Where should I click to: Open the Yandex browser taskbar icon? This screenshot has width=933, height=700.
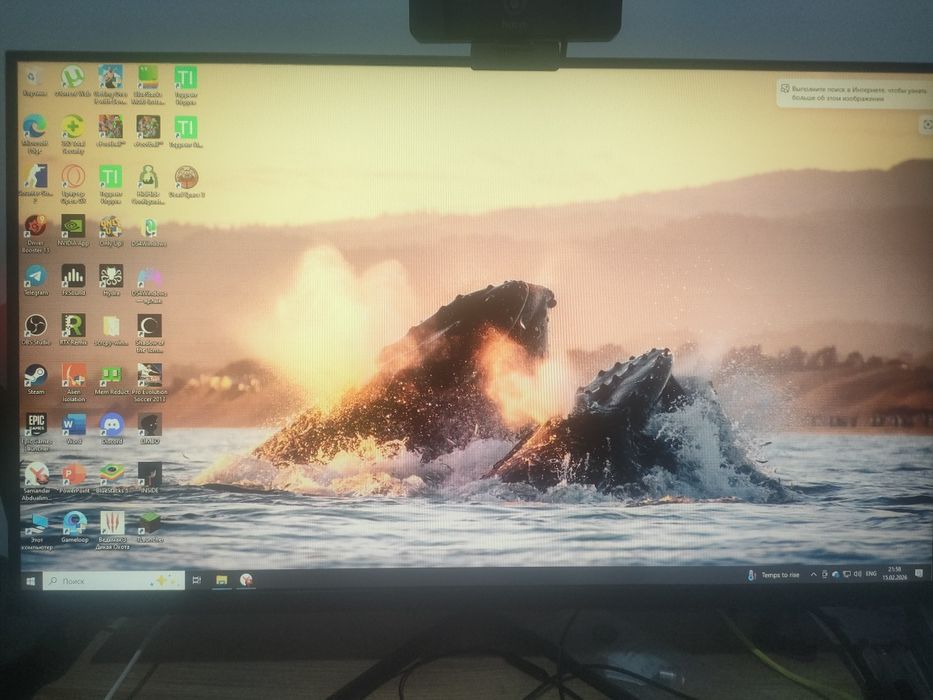pyautogui.click(x=246, y=579)
